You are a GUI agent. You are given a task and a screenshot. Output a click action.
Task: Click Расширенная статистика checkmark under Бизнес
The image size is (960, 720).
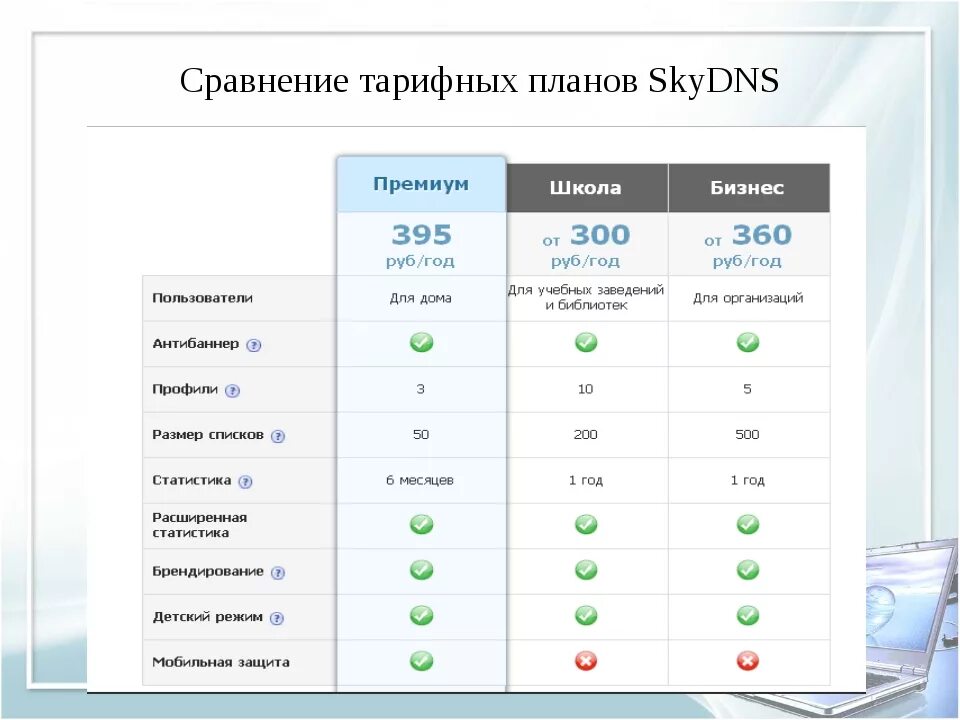[x=748, y=524]
